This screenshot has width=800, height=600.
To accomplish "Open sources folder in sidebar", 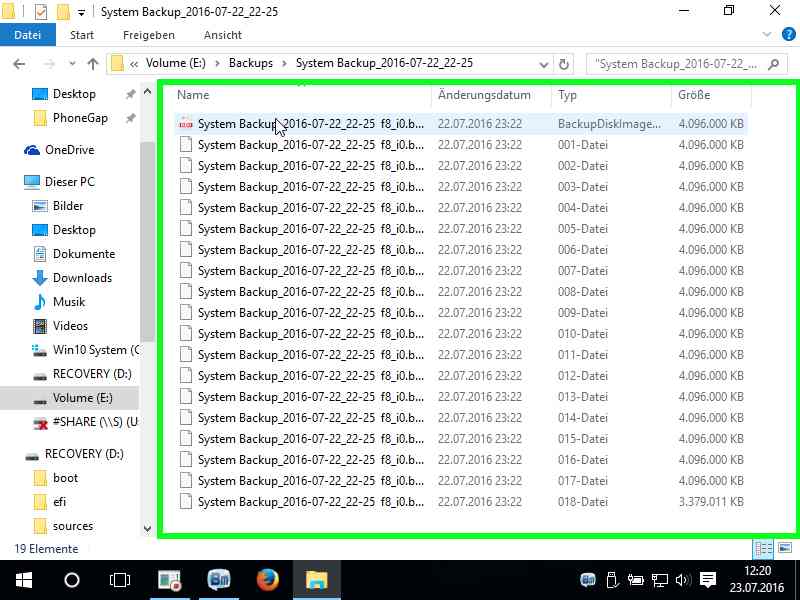I will pyautogui.click(x=63, y=526).
